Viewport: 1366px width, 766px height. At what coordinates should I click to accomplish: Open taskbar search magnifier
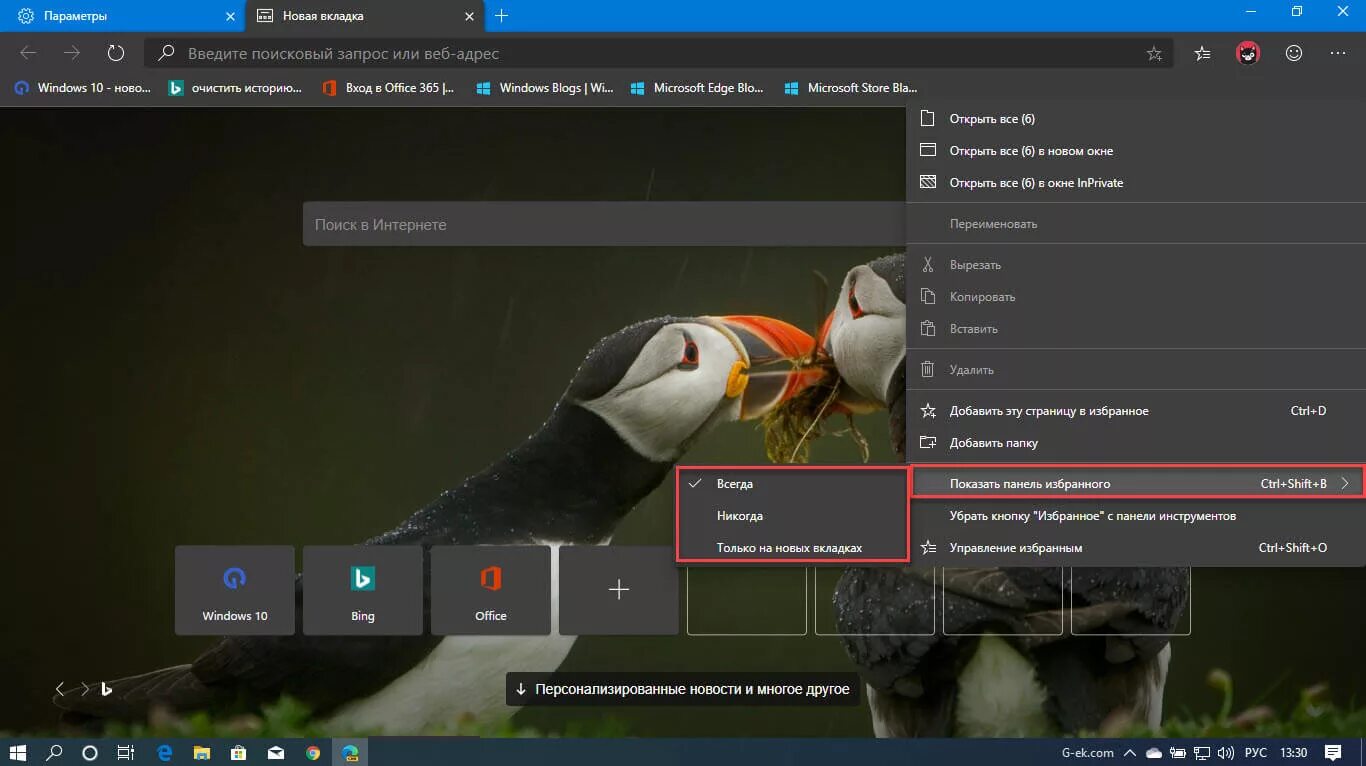55,752
